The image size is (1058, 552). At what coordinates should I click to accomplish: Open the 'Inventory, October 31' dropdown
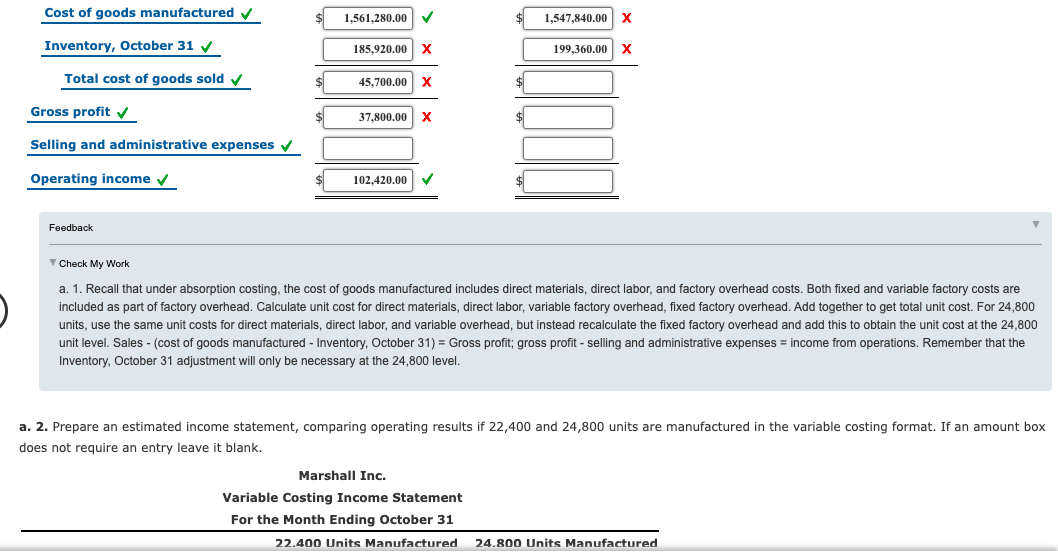(119, 46)
